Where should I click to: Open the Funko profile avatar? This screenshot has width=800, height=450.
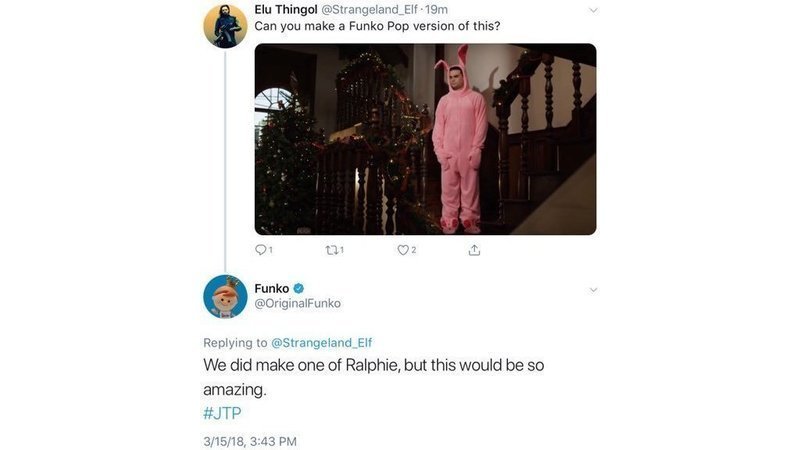point(225,297)
